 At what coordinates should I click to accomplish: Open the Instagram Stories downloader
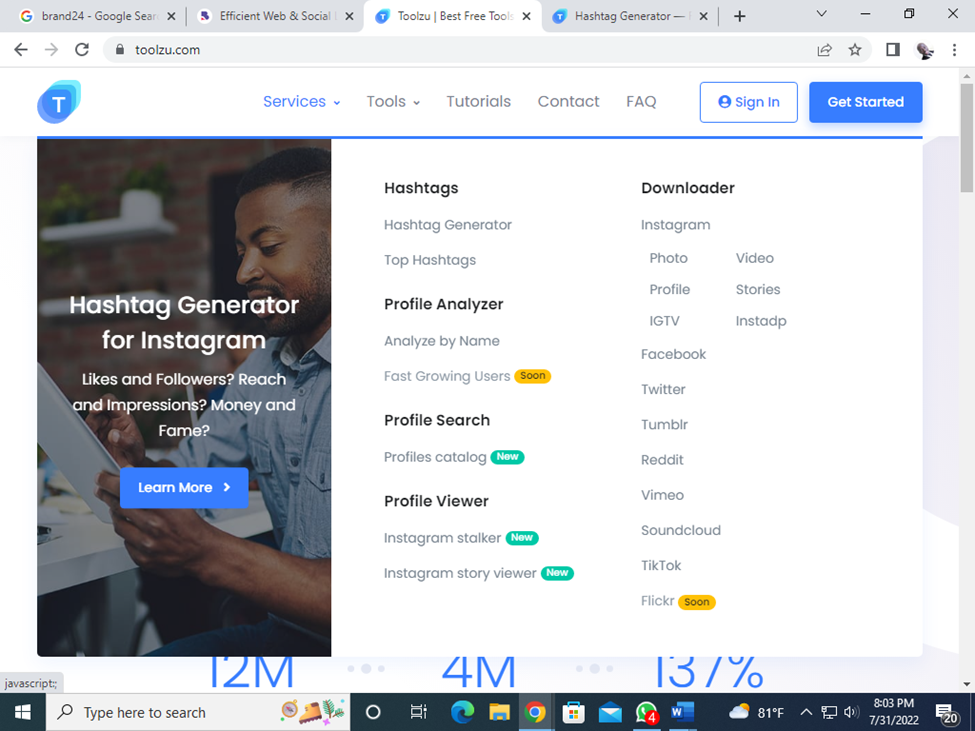(757, 290)
